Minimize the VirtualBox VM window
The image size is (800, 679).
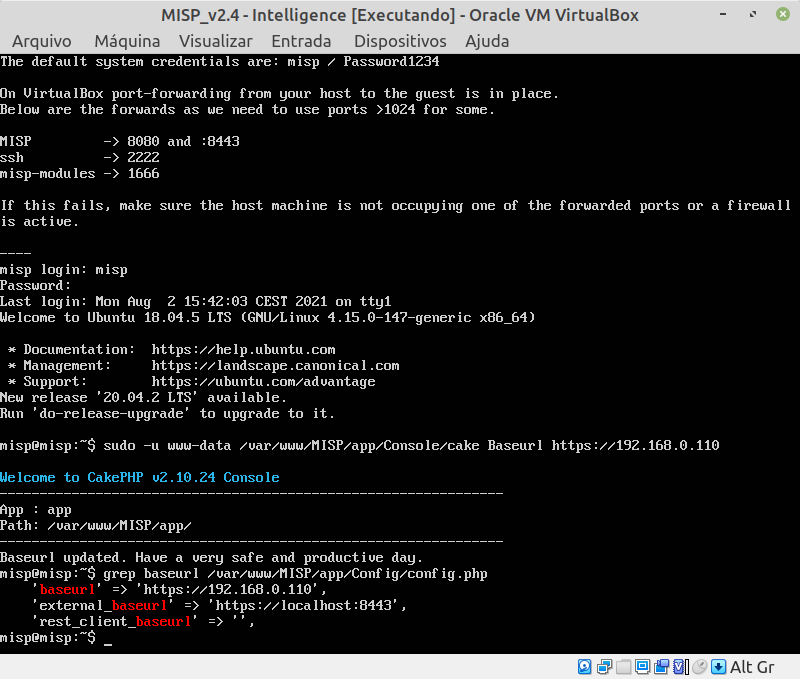click(723, 14)
